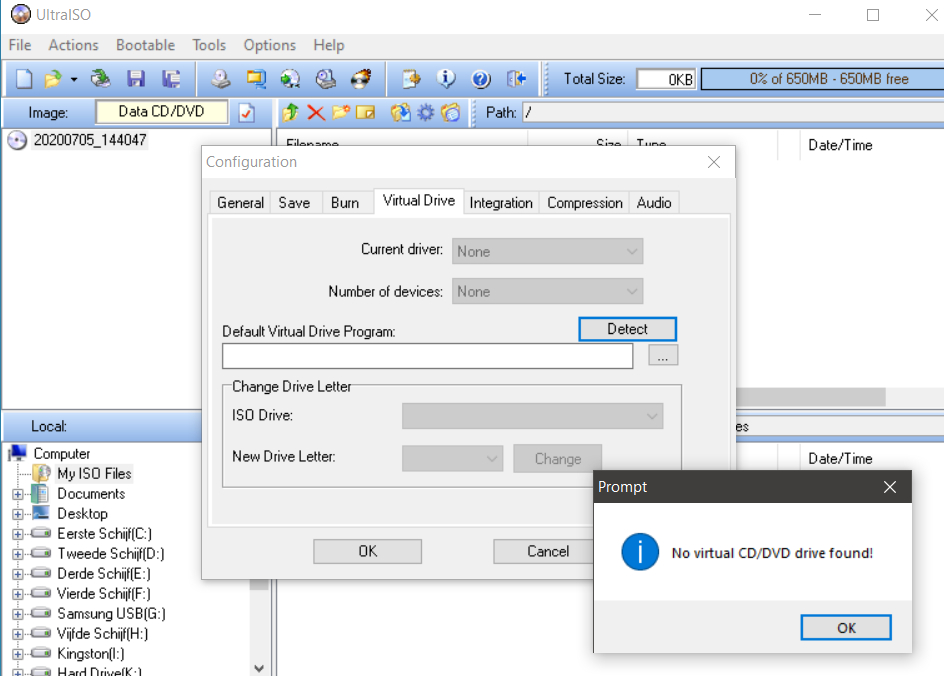Save the image with the floppy disk icon
Viewport: 944px width, 676px height.
pyautogui.click(x=136, y=79)
